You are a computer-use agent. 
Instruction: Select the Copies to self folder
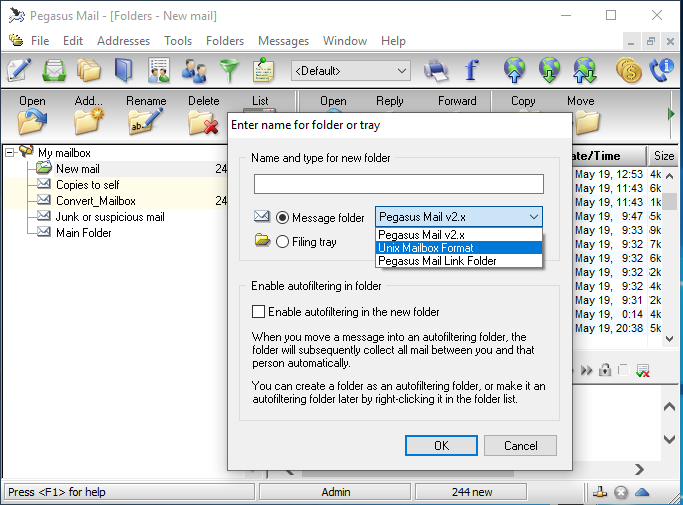[x=87, y=185]
